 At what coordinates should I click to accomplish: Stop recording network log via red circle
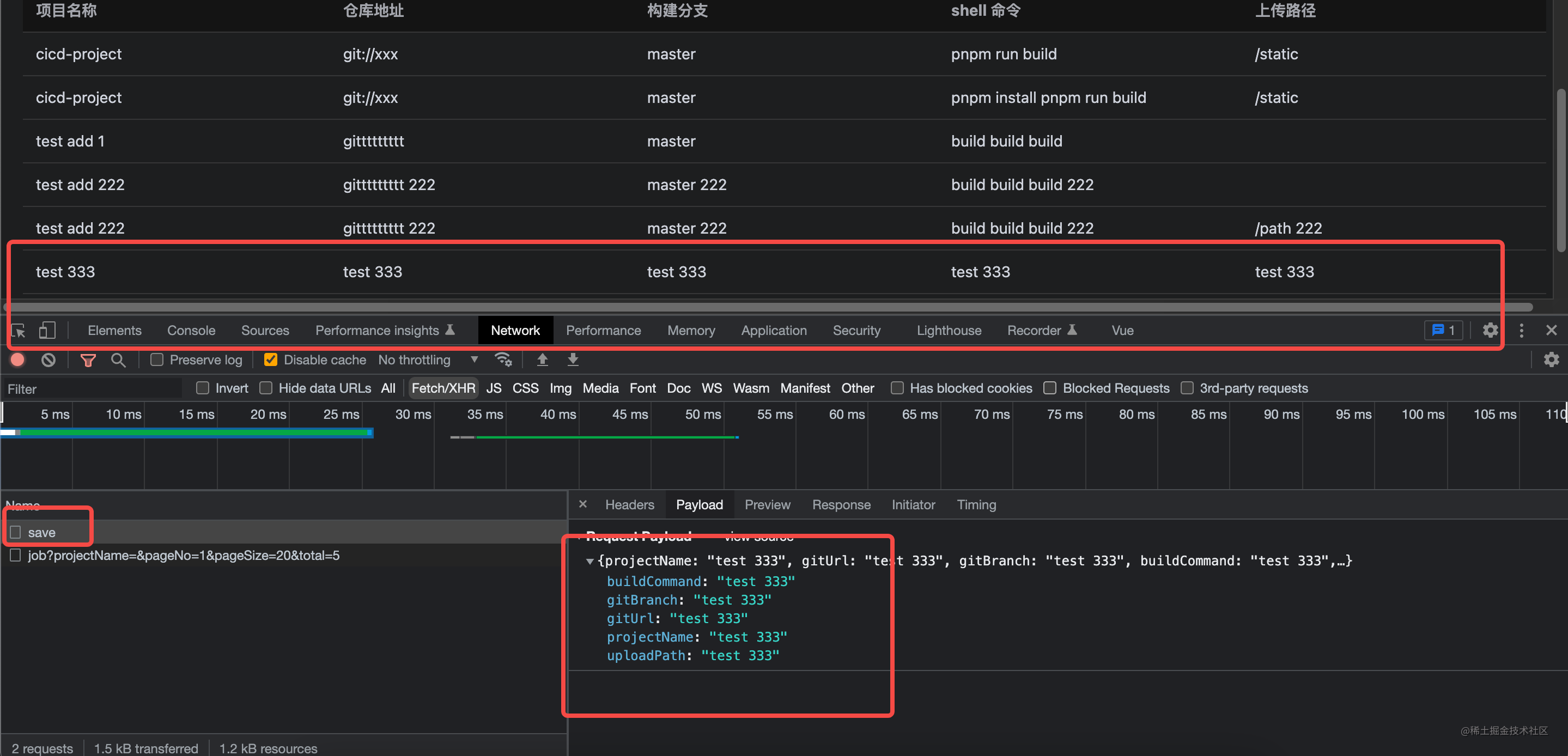point(17,359)
